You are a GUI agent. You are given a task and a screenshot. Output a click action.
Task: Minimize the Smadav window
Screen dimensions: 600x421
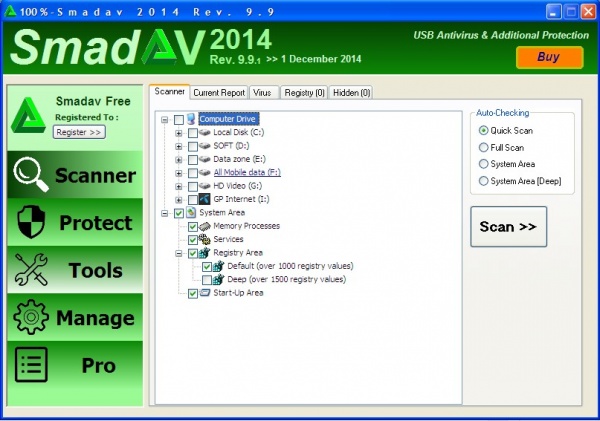(x=553, y=12)
